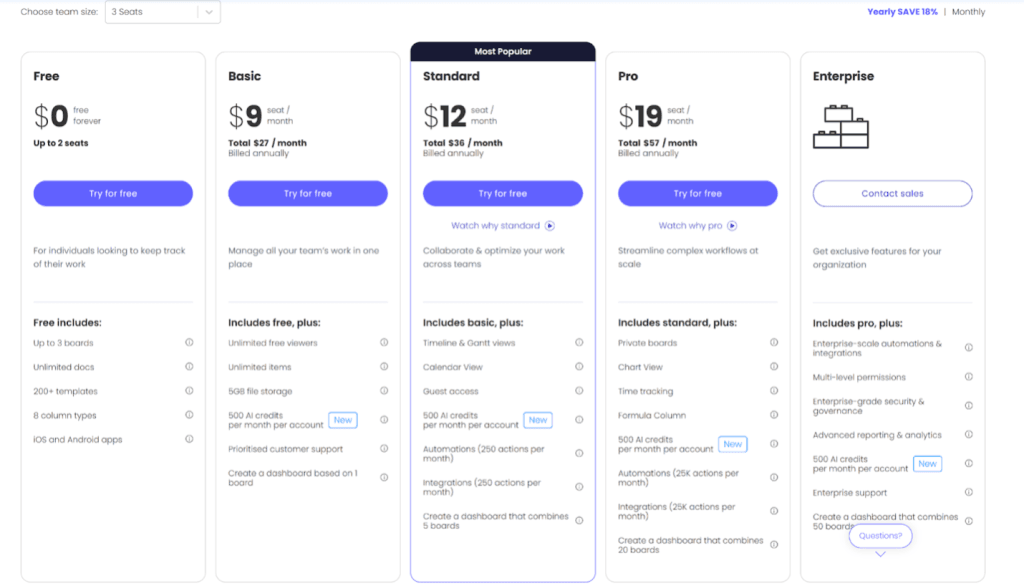1024x586 pixels.
Task: Open the team size dropdown showing 3 Seats
Action: 160,12
